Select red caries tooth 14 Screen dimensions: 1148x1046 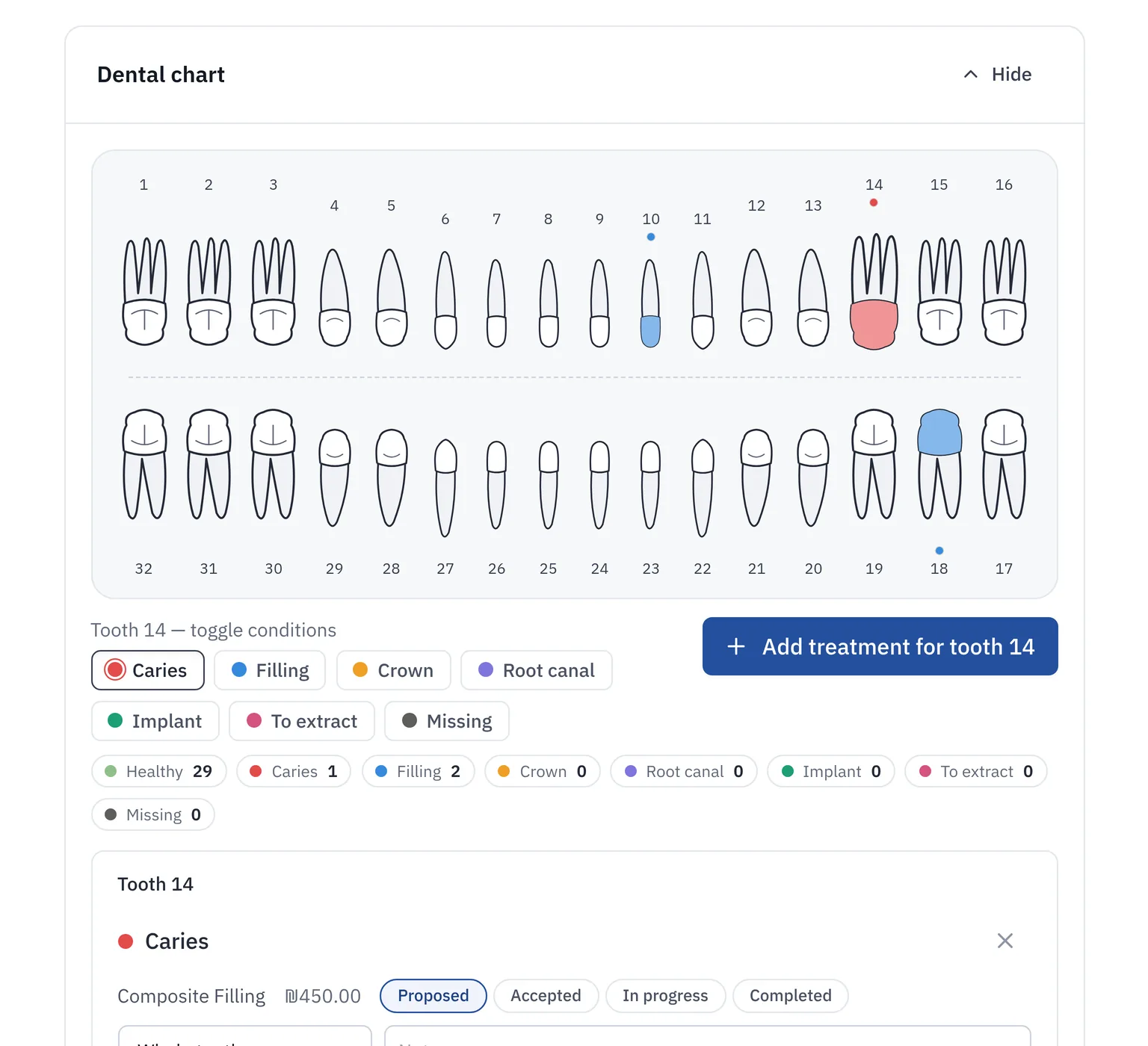coord(874,291)
